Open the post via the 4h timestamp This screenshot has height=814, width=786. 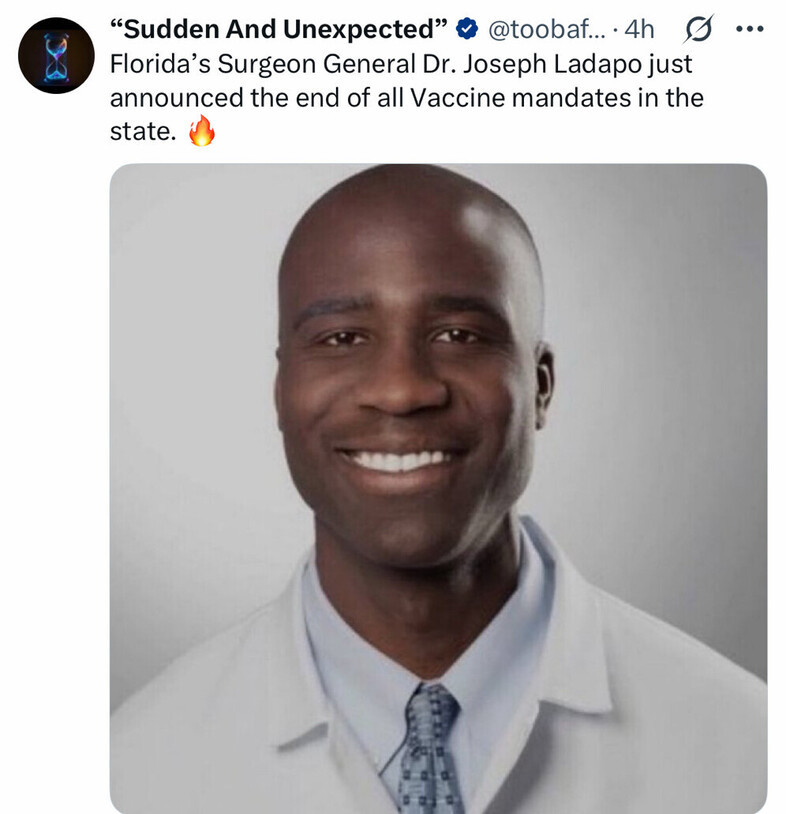tap(639, 29)
